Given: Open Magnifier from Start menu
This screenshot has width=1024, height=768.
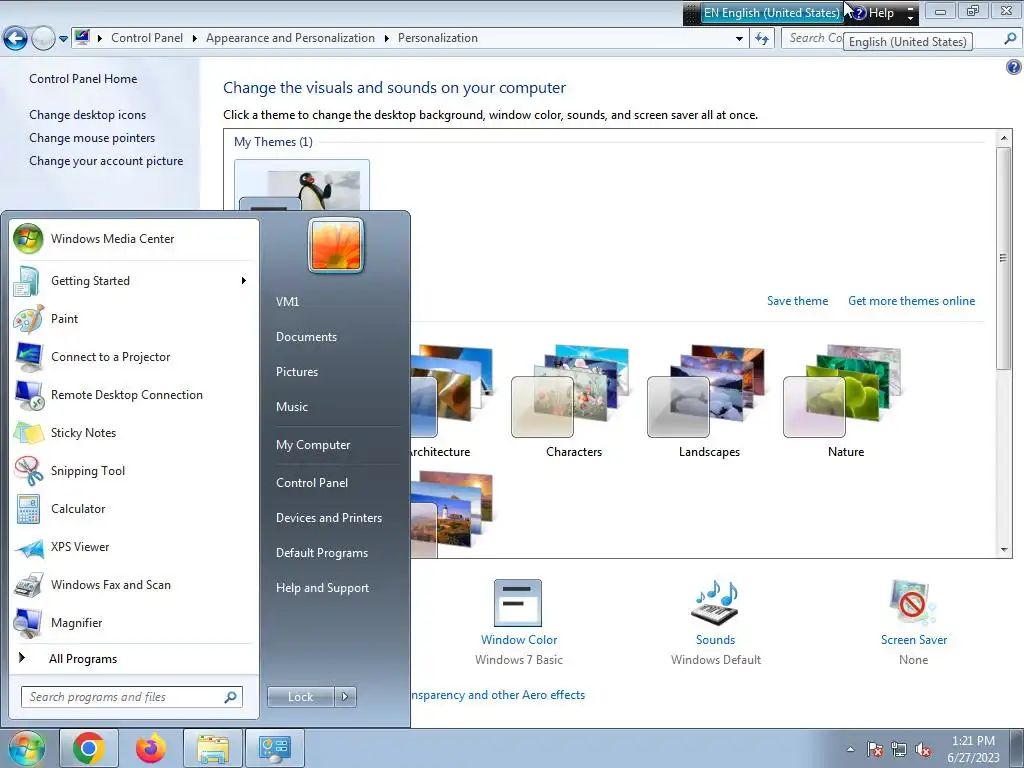Looking at the screenshot, I should point(134,622).
